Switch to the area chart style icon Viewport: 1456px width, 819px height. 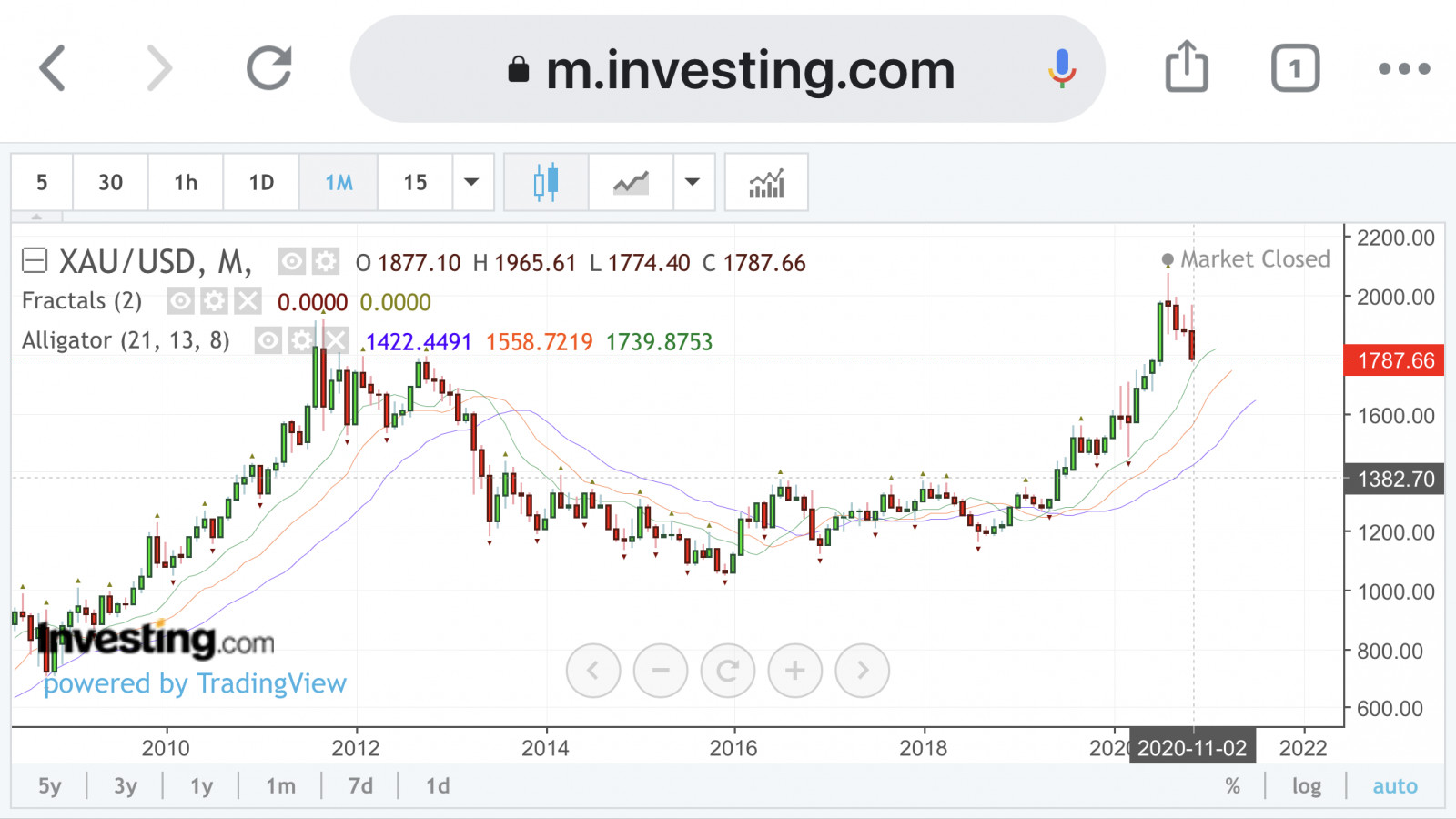631,183
